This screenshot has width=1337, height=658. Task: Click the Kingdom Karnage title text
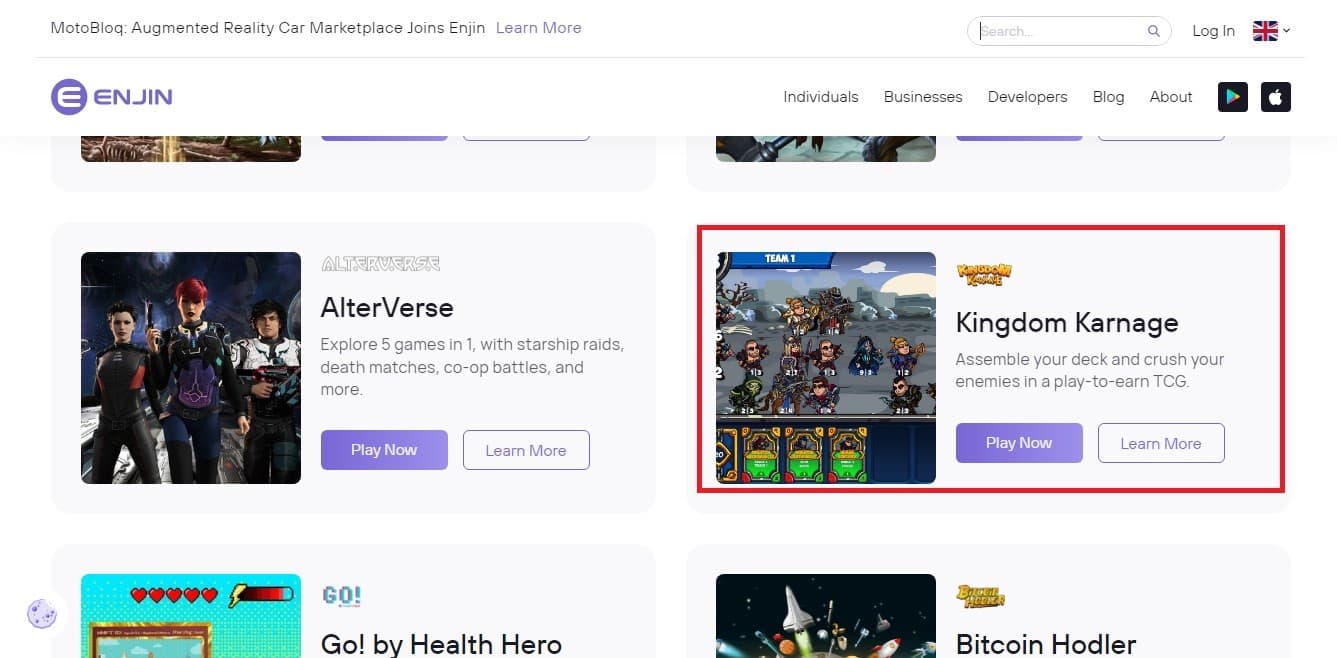[x=1067, y=322]
